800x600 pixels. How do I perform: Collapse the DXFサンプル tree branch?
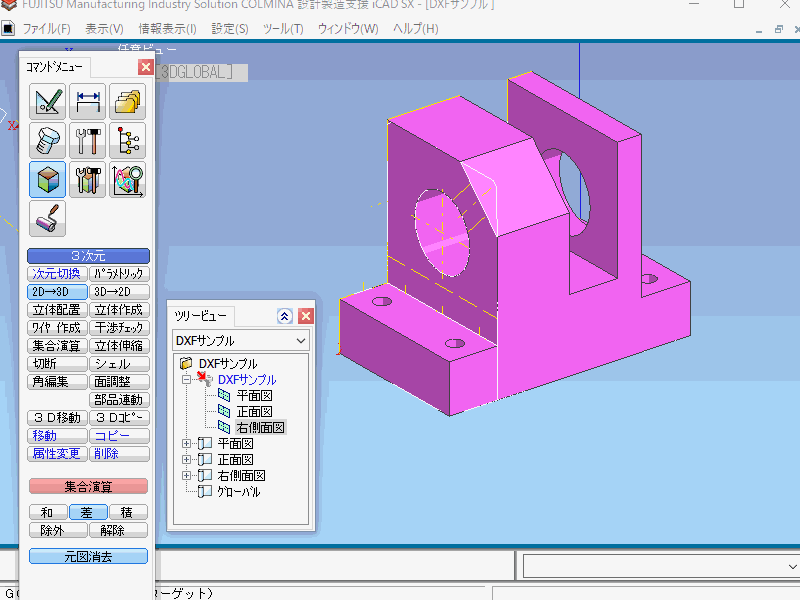pos(185,378)
